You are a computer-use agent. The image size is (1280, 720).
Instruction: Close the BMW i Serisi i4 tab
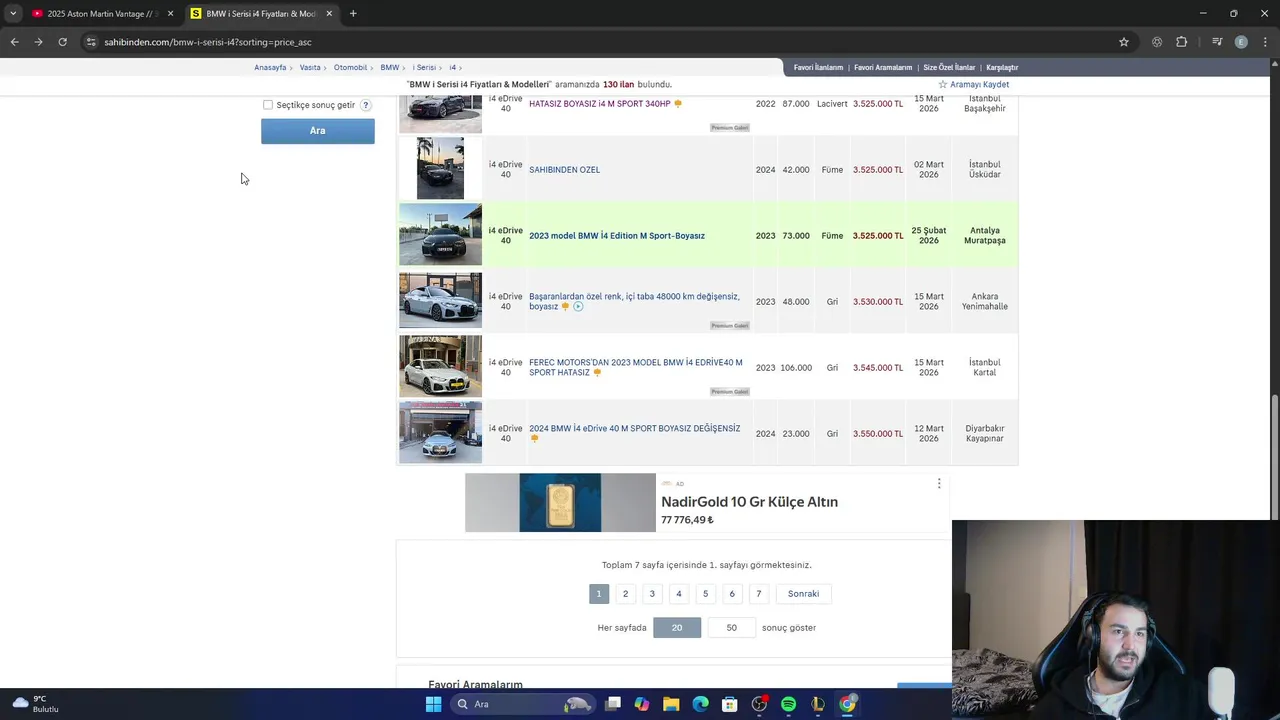329,14
